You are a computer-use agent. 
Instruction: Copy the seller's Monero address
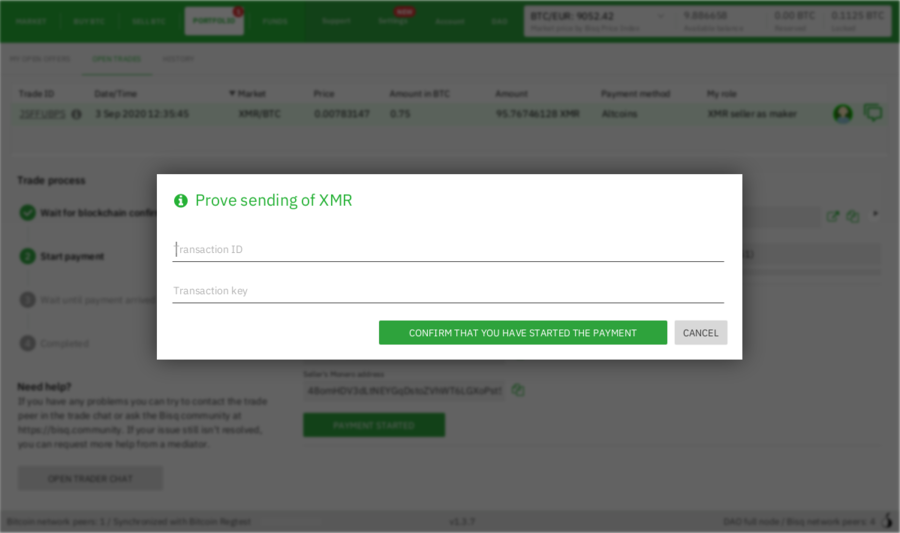(518, 390)
